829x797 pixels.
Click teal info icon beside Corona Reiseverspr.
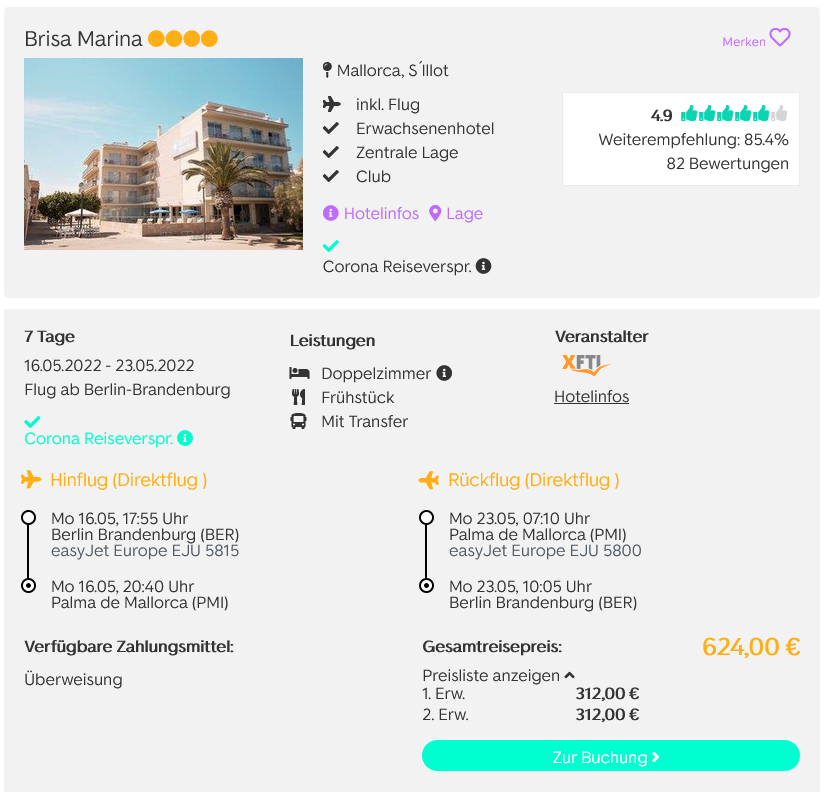[185, 438]
